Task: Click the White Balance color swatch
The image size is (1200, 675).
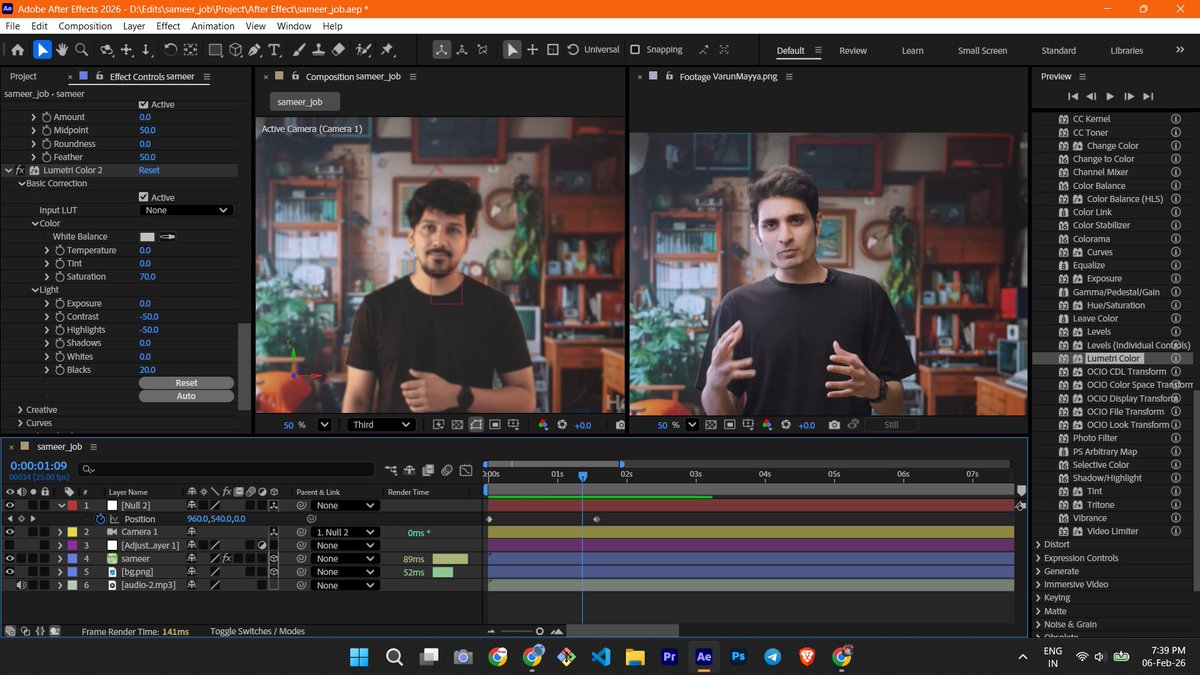Action: coord(147,237)
